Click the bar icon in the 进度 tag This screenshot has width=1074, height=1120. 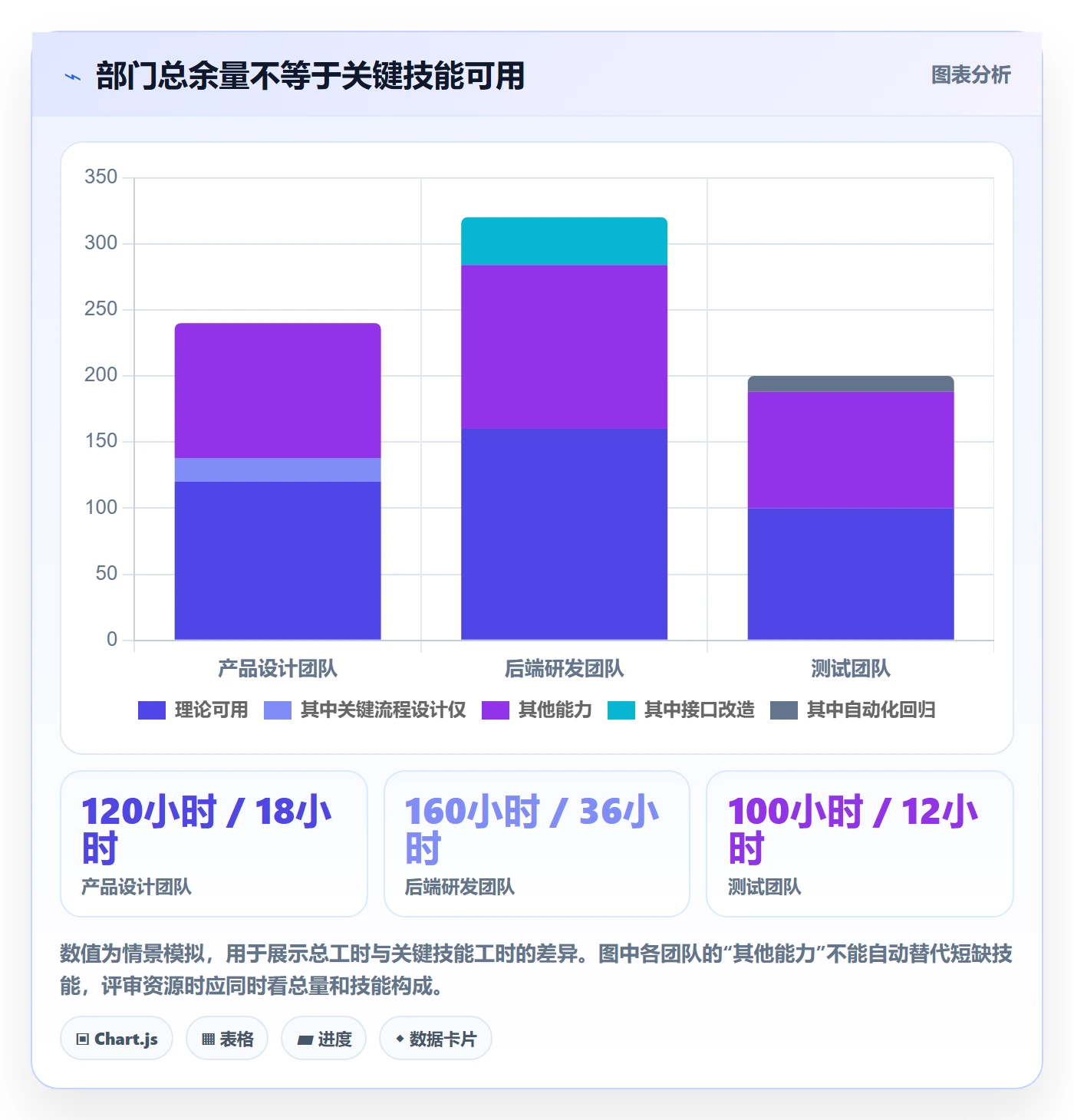click(x=305, y=1039)
